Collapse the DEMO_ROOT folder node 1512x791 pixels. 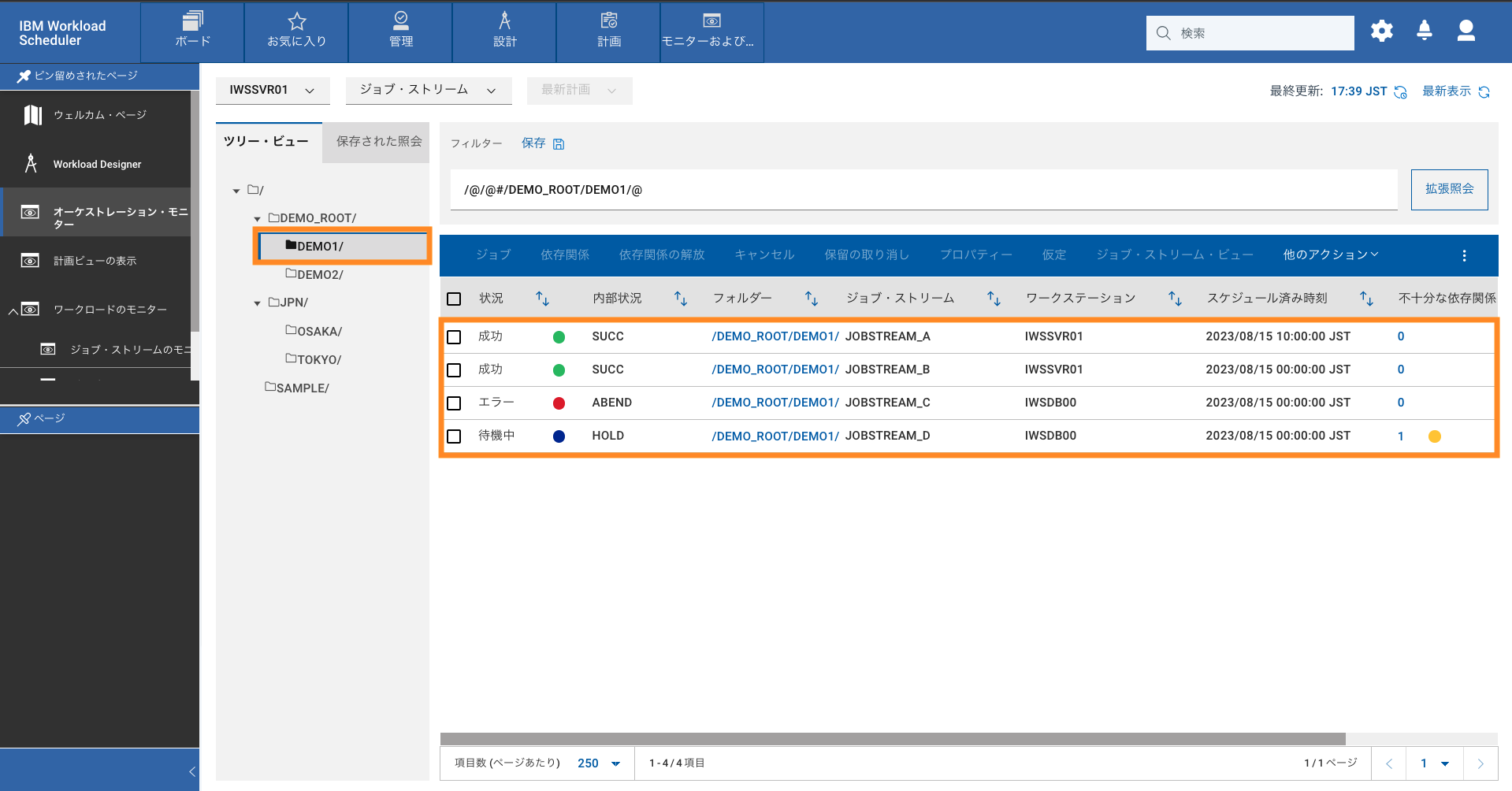[257, 219]
